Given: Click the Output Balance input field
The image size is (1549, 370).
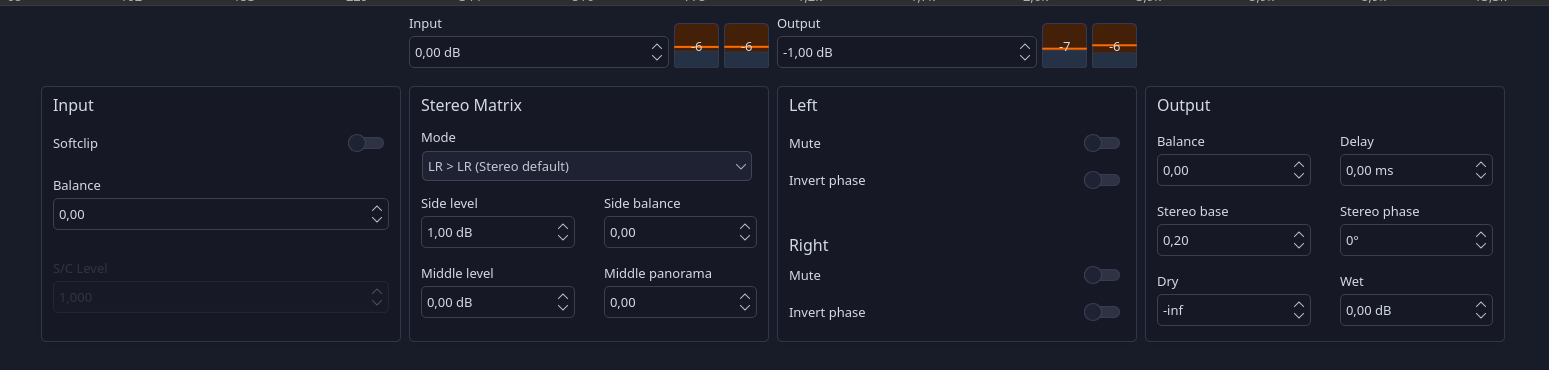Looking at the screenshot, I should click(1233, 170).
